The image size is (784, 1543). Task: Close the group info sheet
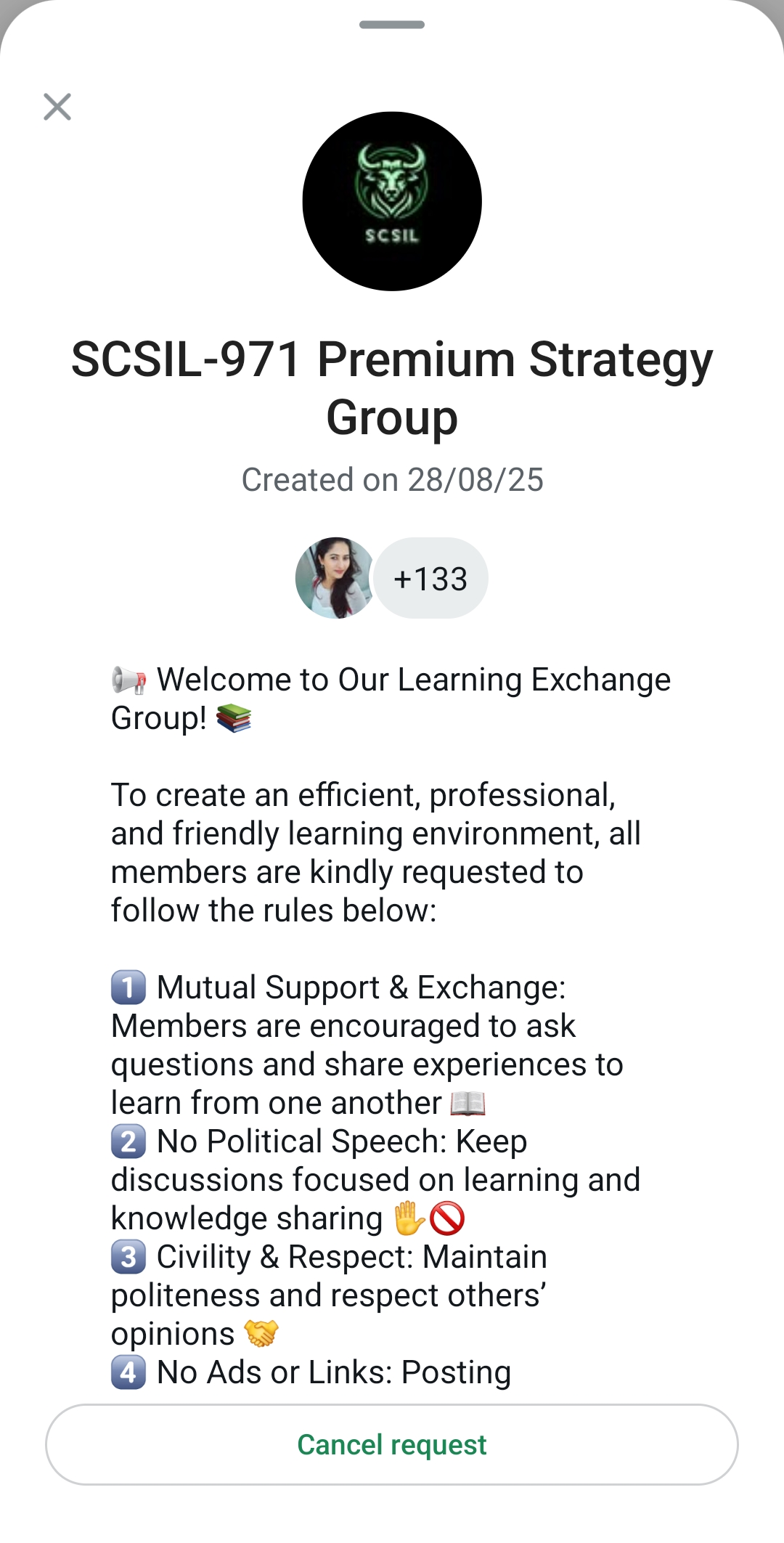(57, 107)
